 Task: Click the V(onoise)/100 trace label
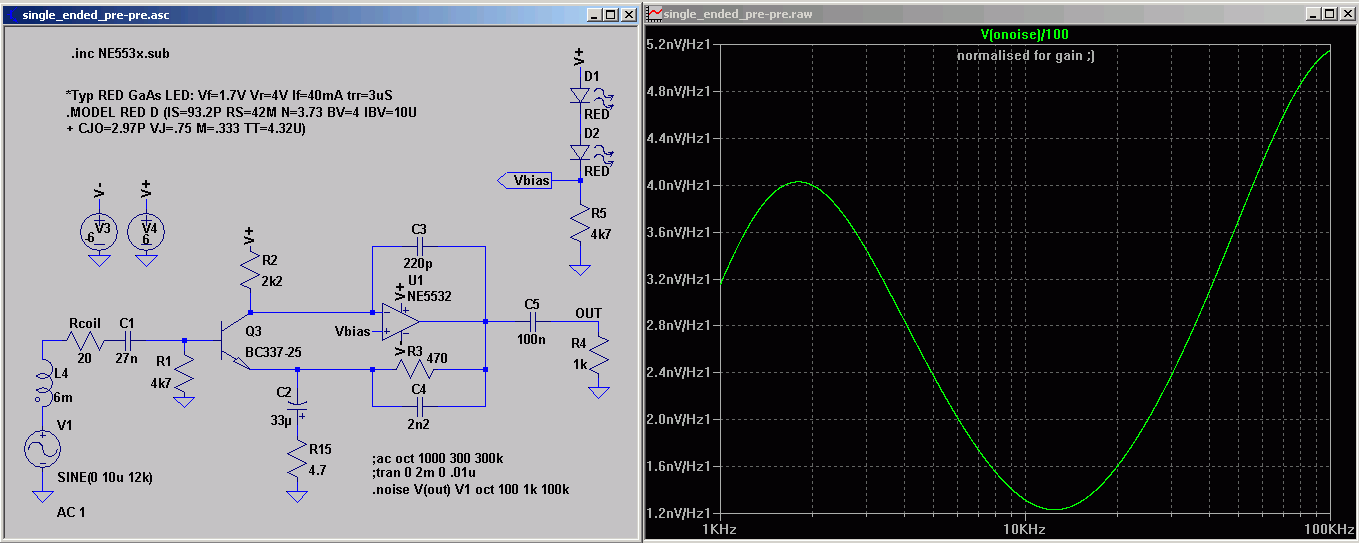point(1025,34)
